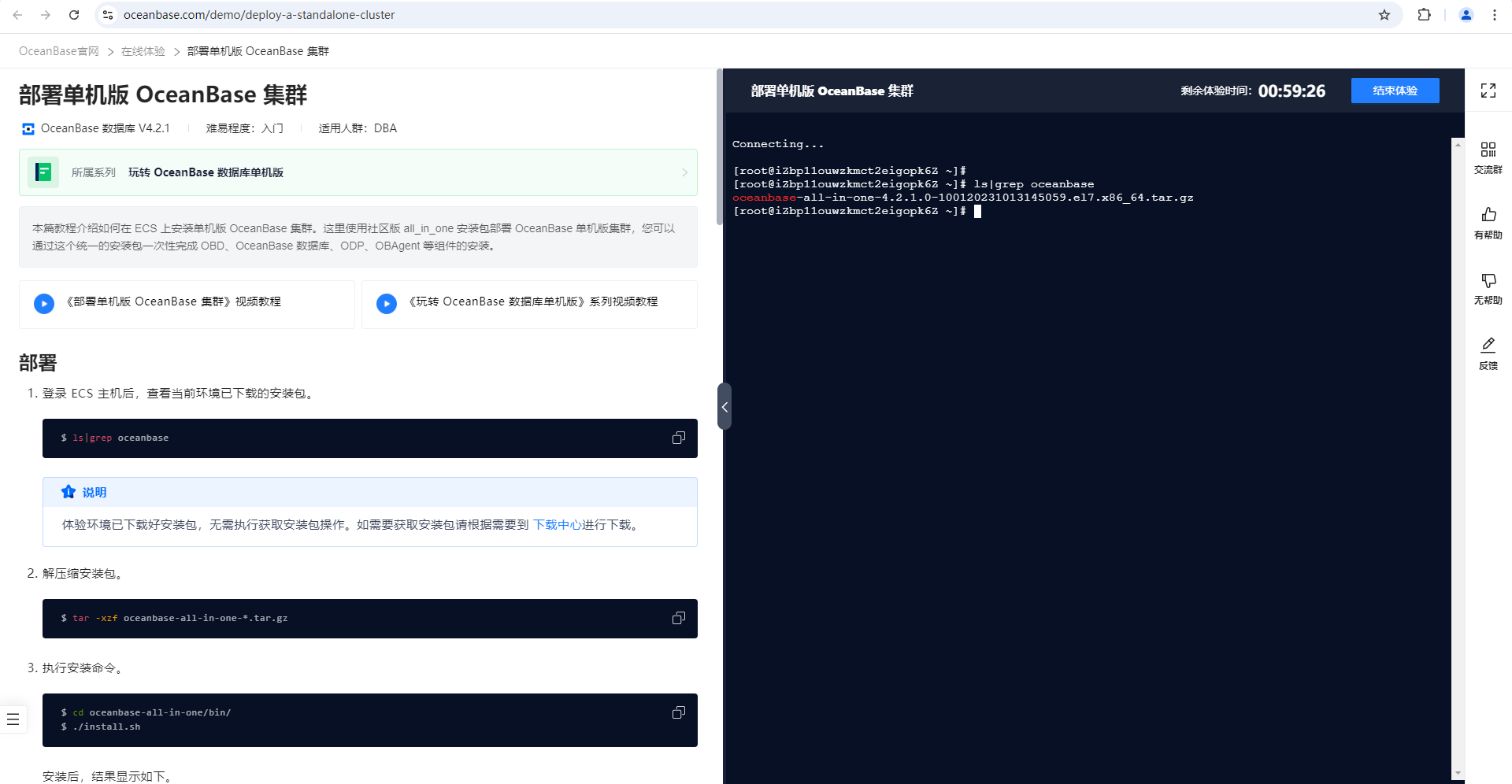Bookmark this page with the star icon
Screen dimensions: 1512x784
tap(1384, 15)
